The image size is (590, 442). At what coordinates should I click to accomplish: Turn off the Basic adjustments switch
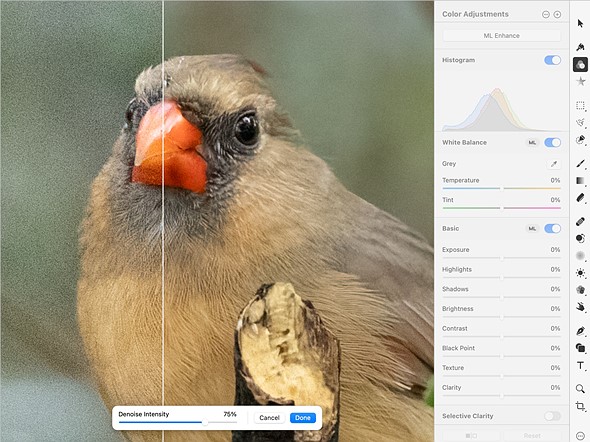click(x=552, y=228)
